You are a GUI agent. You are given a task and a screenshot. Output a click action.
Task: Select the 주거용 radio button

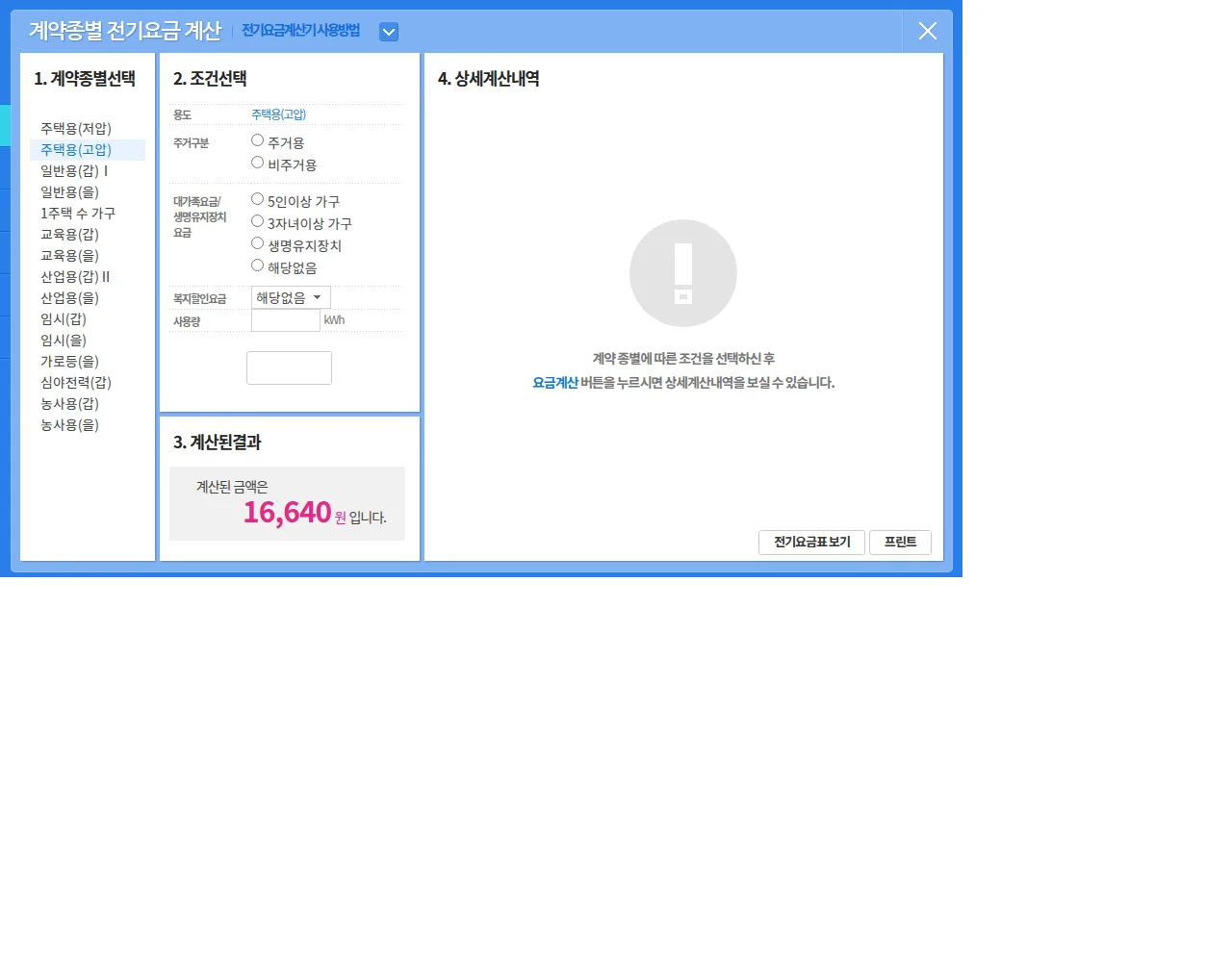tap(257, 140)
